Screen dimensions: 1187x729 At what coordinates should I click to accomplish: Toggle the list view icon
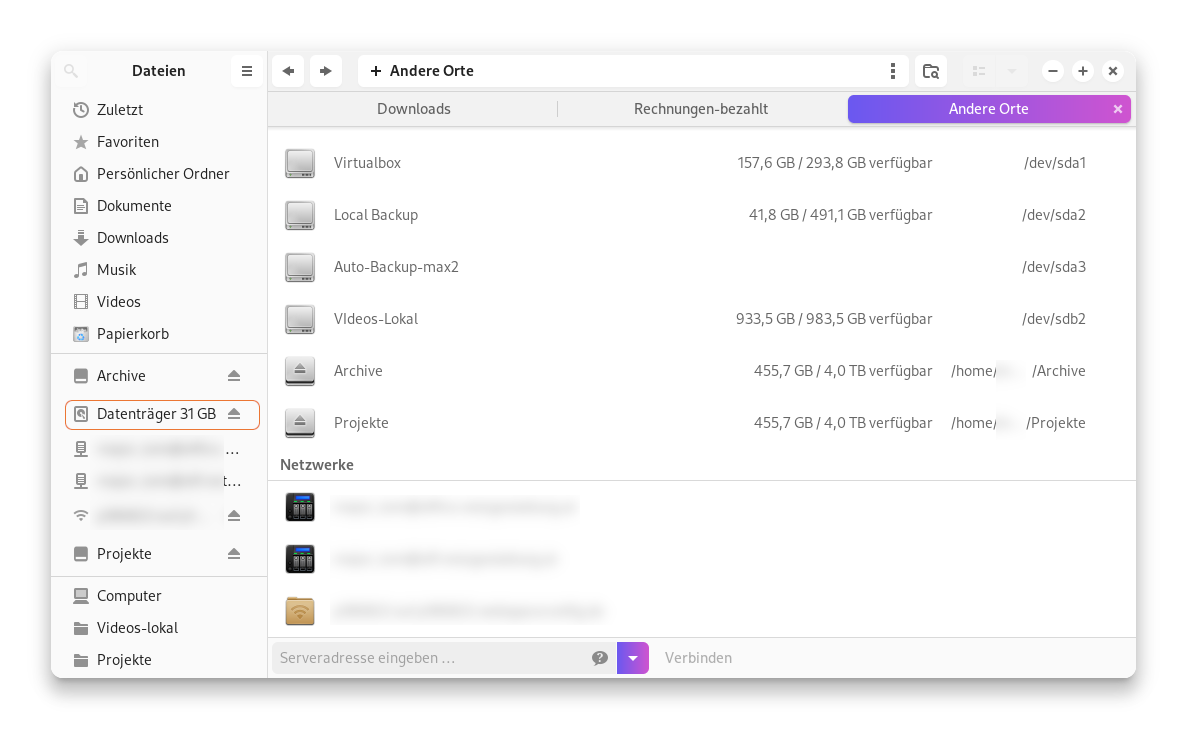tap(979, 71)
